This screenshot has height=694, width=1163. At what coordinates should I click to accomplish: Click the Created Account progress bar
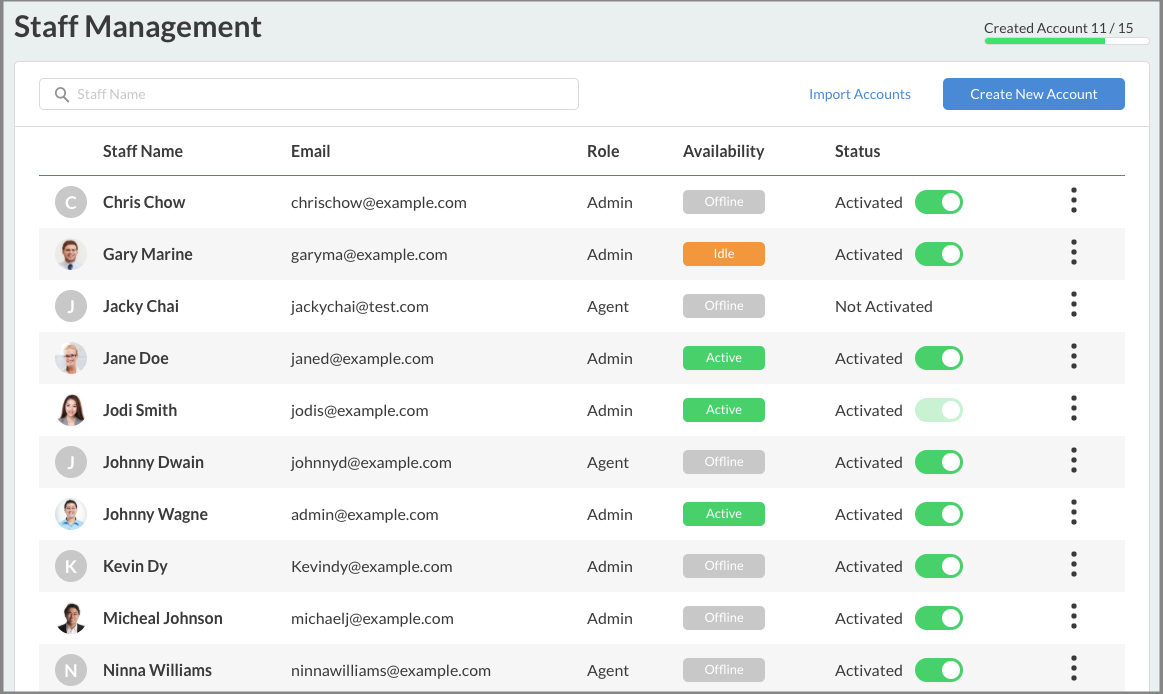1066,41
